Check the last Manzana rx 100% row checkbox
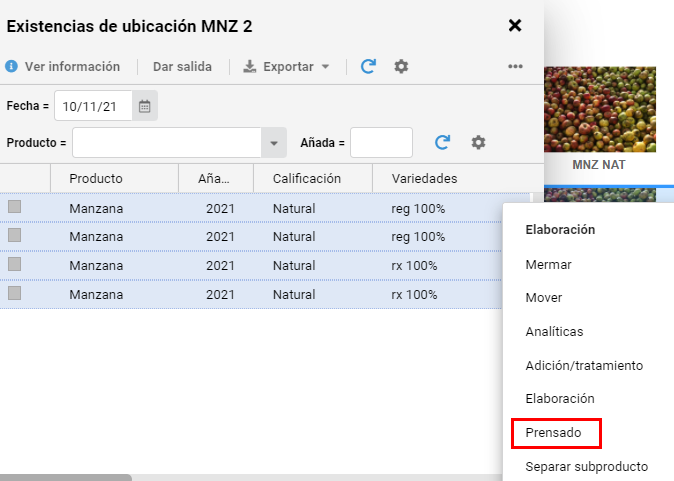 (x=15, y=293)
